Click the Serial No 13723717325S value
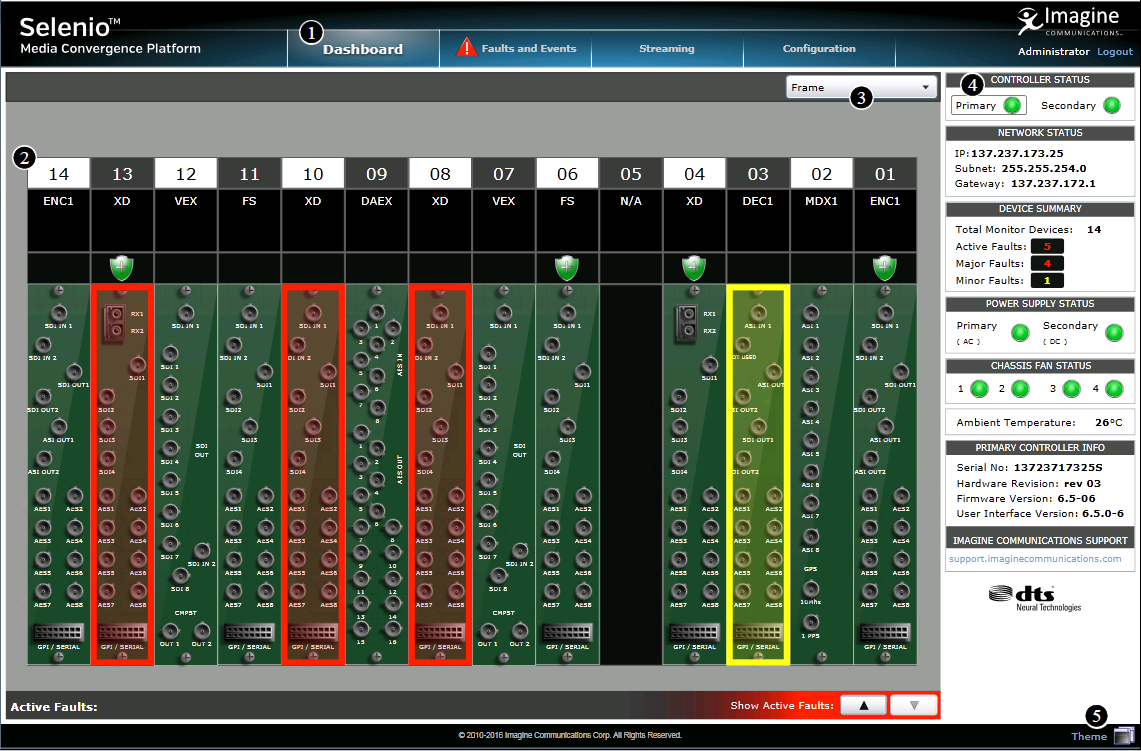 [1058, 467]
